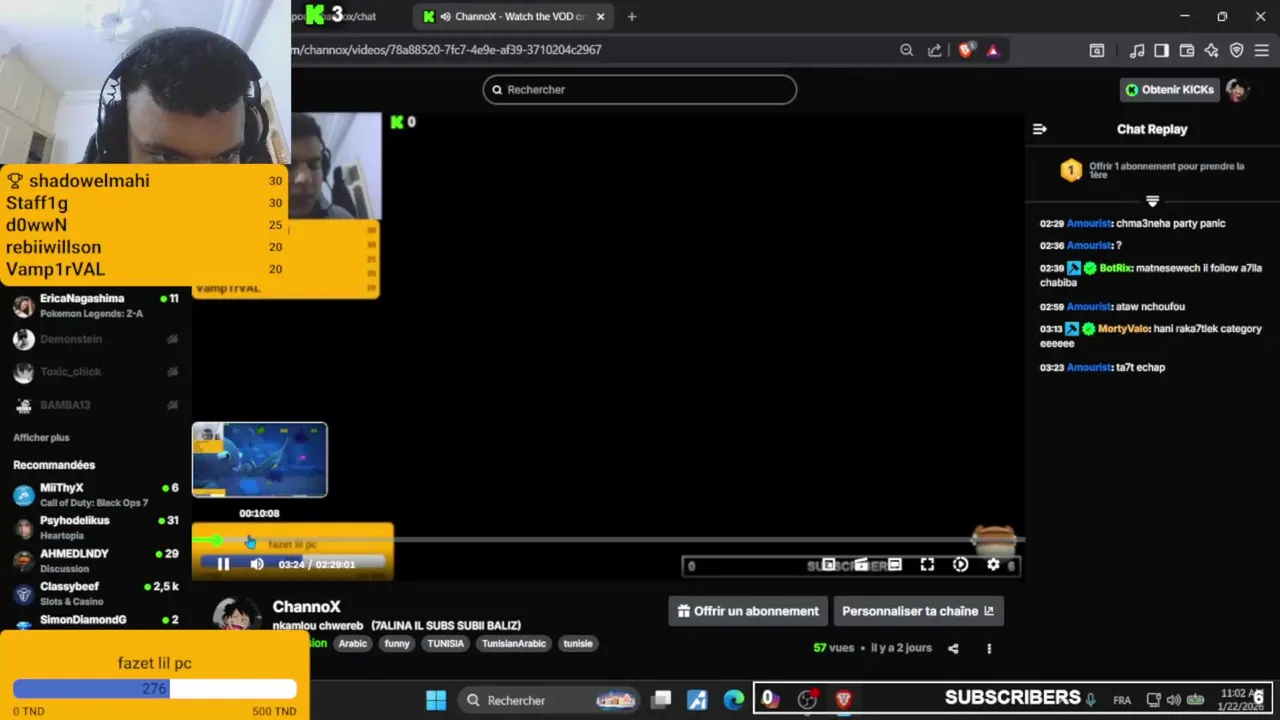Open the Psyhodelikus recommended channel

[x=96, y=528]
